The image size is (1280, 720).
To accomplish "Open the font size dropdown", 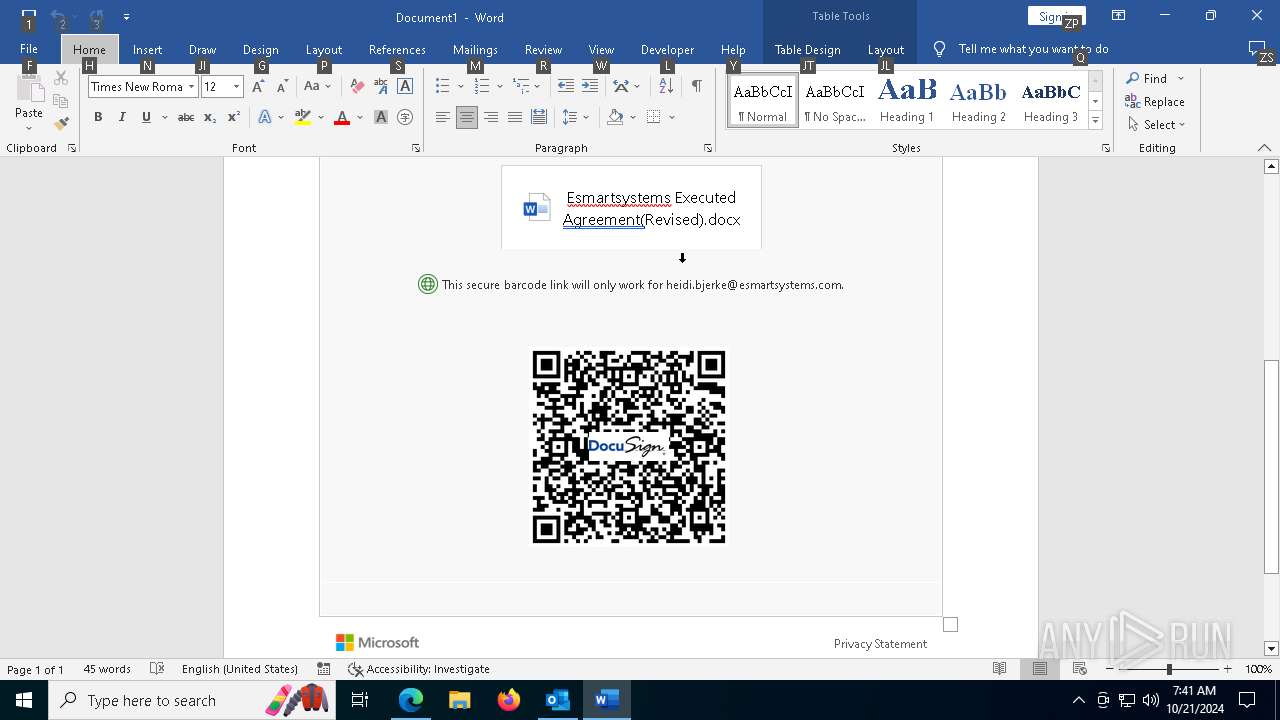I will [237, 87].
